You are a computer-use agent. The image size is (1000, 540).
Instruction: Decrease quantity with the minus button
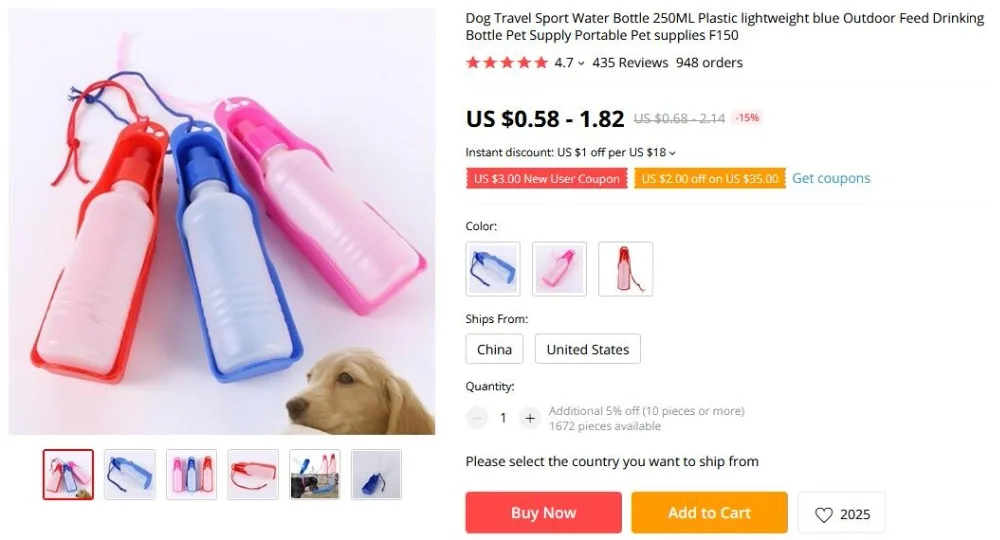click(x=476, y=418)
